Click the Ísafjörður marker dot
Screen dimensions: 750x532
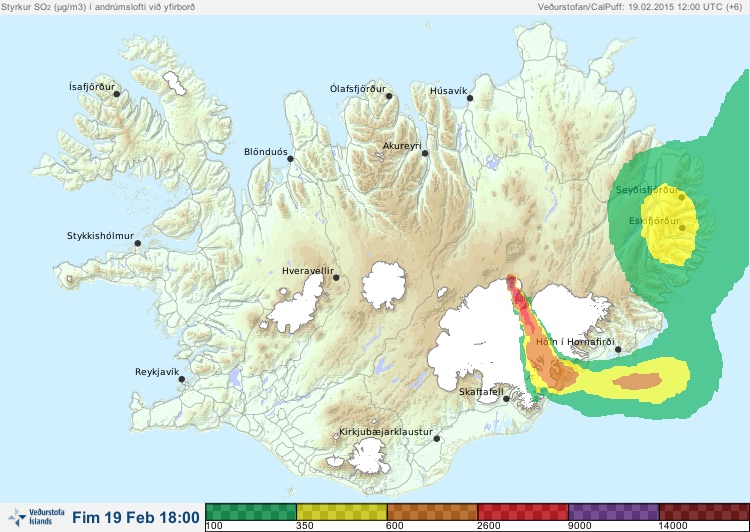[116, 94]
